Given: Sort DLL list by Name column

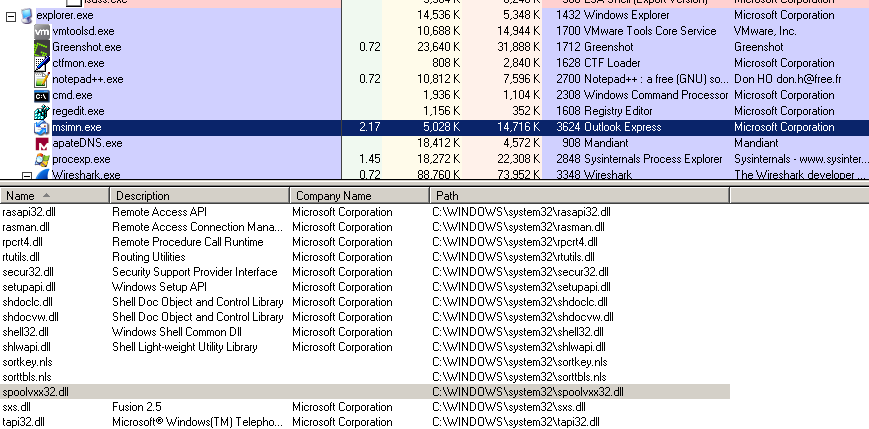Looking at the screenshot, I should (54, 195).
